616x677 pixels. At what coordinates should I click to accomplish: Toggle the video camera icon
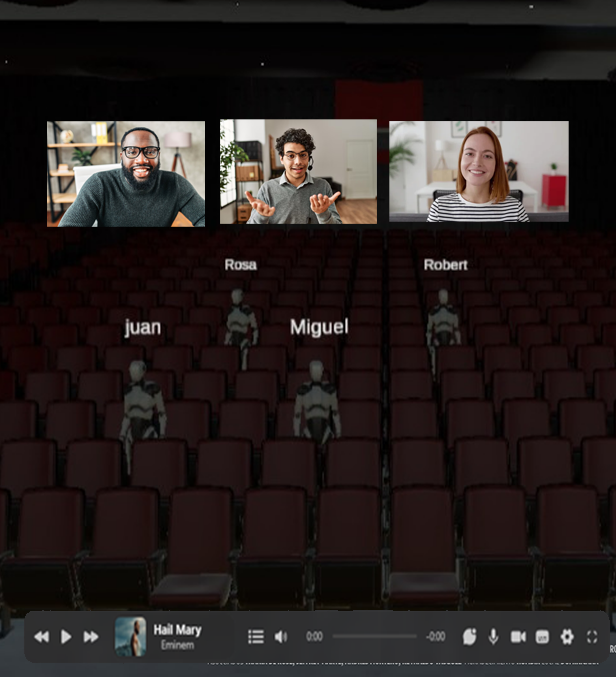pos(518,637)
